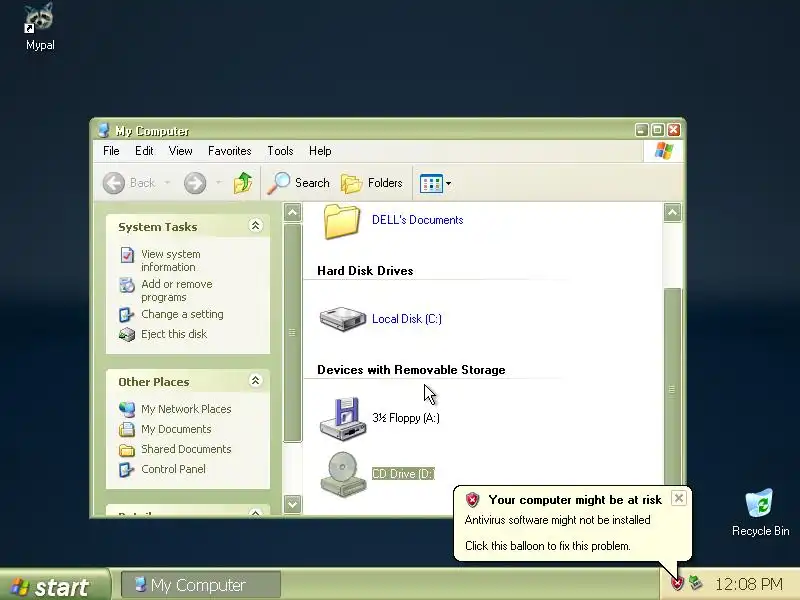Click the 'Your computer might be at risk' balloon

572,523
